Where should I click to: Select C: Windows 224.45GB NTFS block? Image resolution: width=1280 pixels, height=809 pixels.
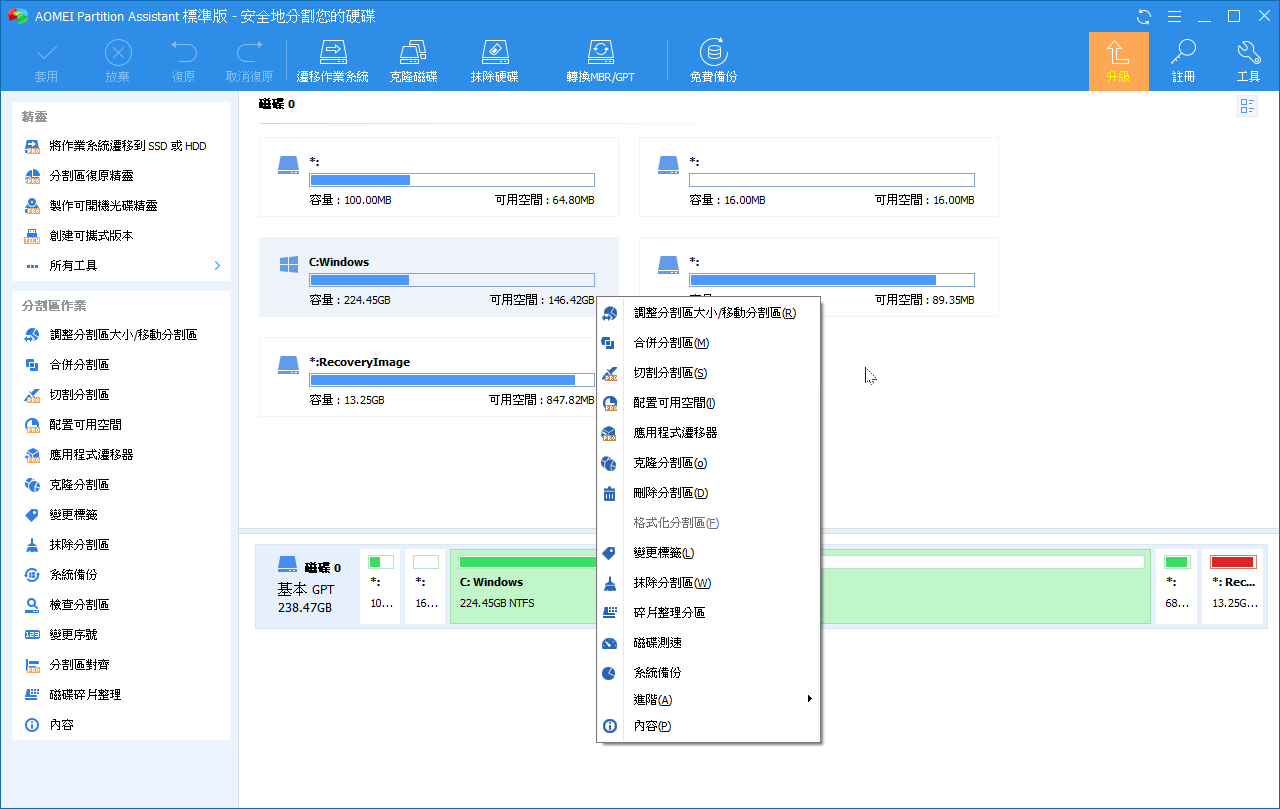[524, 587]
